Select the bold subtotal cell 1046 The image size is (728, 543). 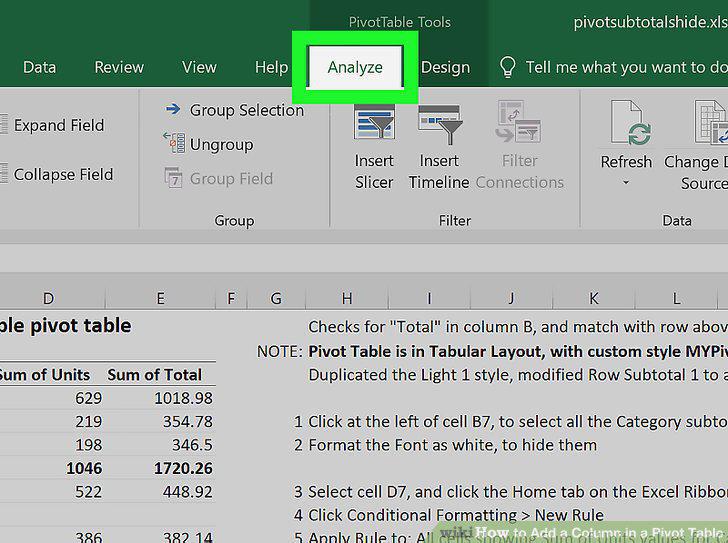pyautogui.click(x=84, y=468)
